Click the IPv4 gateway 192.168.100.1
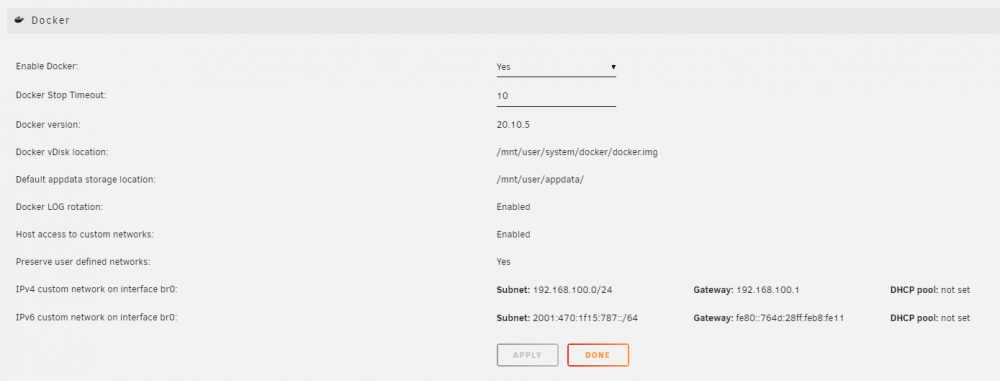This screenshot has width=1000, height=381. (768, 290)
